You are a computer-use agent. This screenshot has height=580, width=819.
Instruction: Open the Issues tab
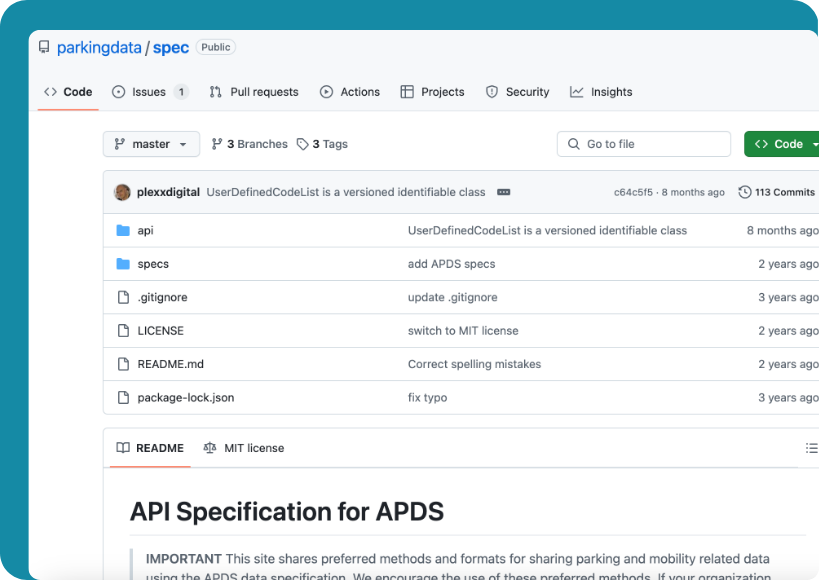[x=150, y=92]
